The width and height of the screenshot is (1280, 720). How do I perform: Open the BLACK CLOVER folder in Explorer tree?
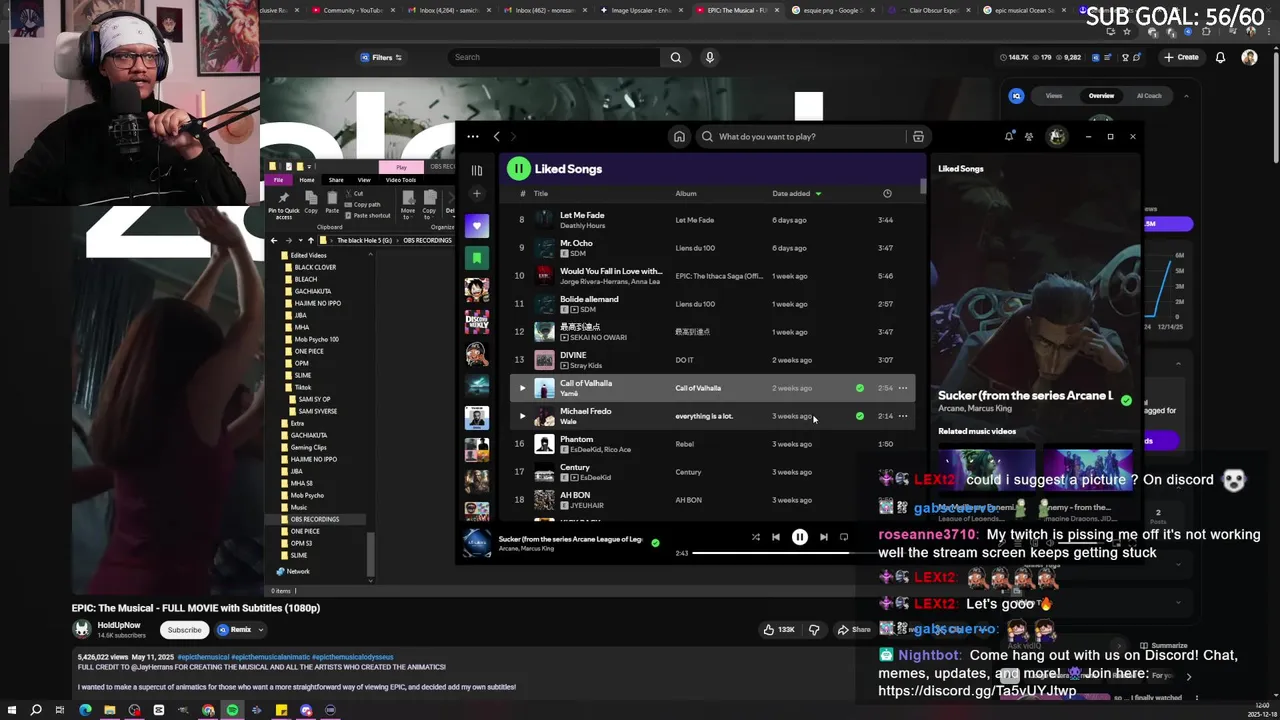tap(310, 268)
